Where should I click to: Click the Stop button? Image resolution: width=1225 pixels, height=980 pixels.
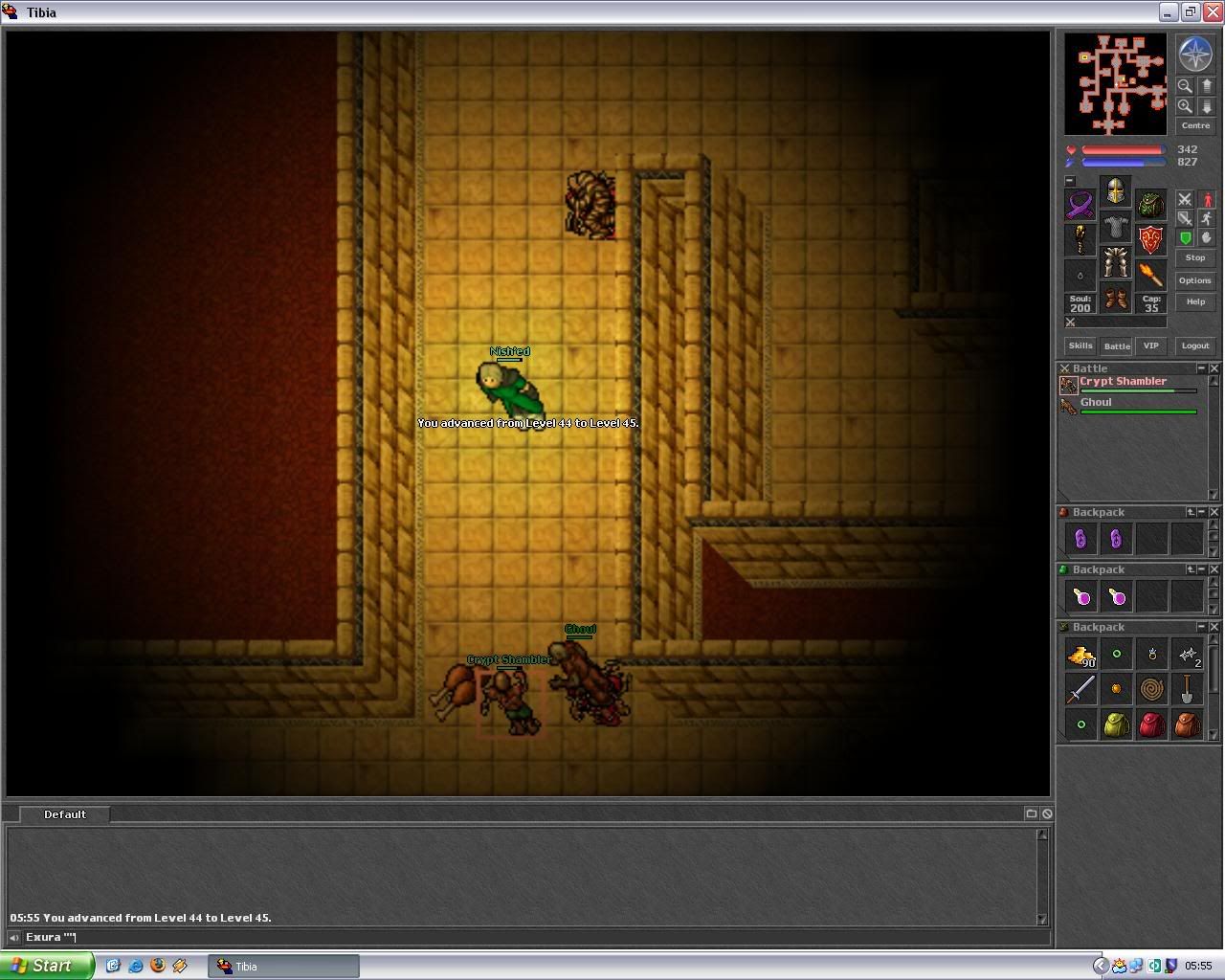pyautogui.click(x=1195, y=258)
